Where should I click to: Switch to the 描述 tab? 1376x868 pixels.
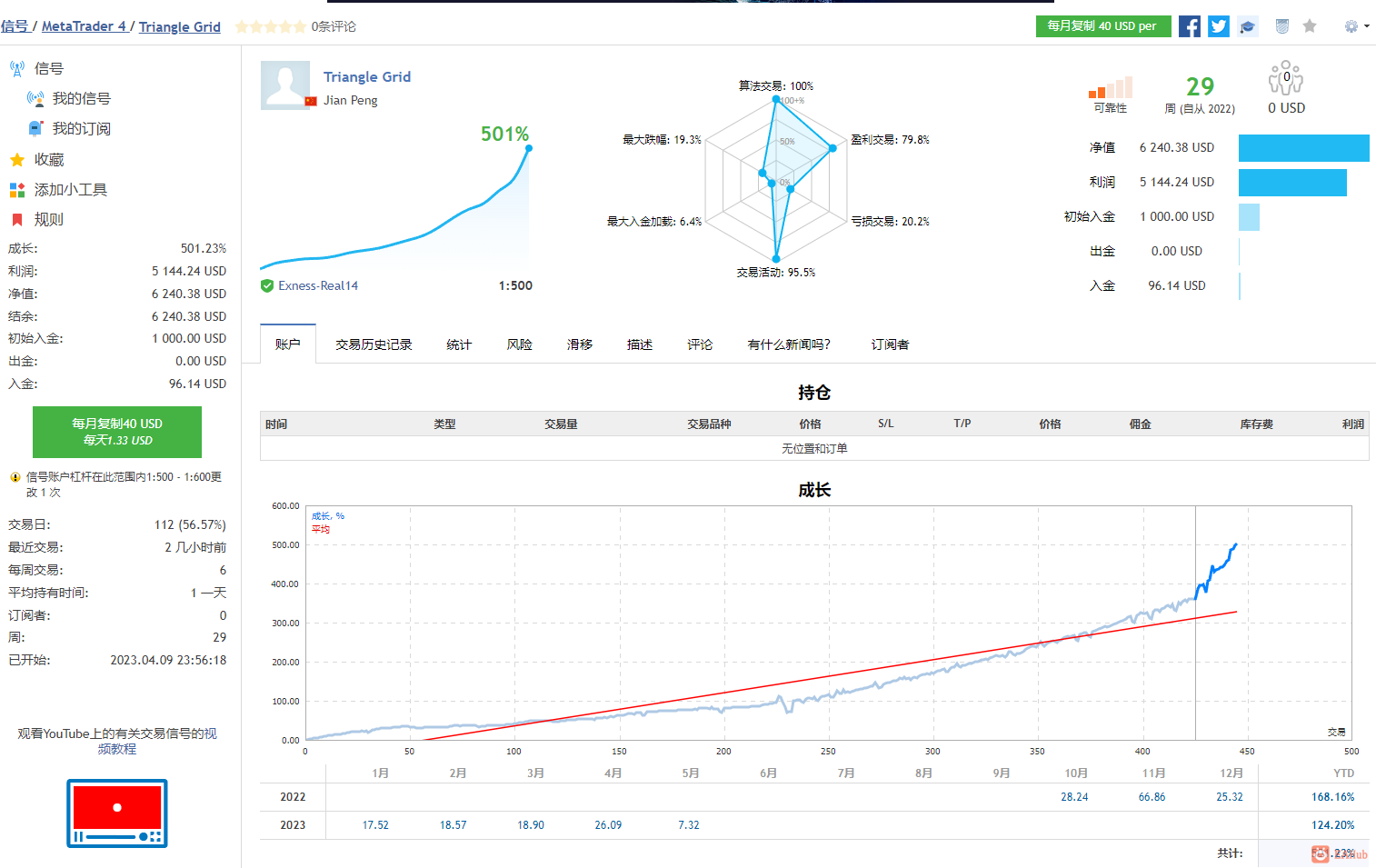tap(640, 344)
